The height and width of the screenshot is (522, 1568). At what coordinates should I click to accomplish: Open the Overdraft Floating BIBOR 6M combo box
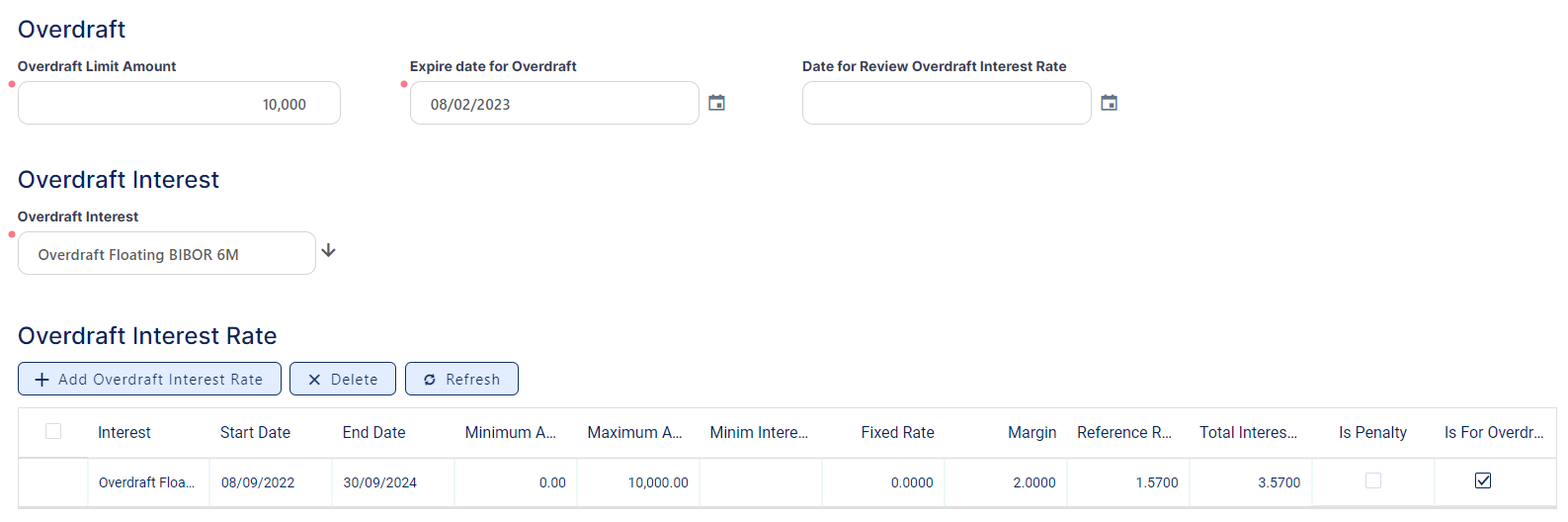pyautogui.click(x=167, y=254)
